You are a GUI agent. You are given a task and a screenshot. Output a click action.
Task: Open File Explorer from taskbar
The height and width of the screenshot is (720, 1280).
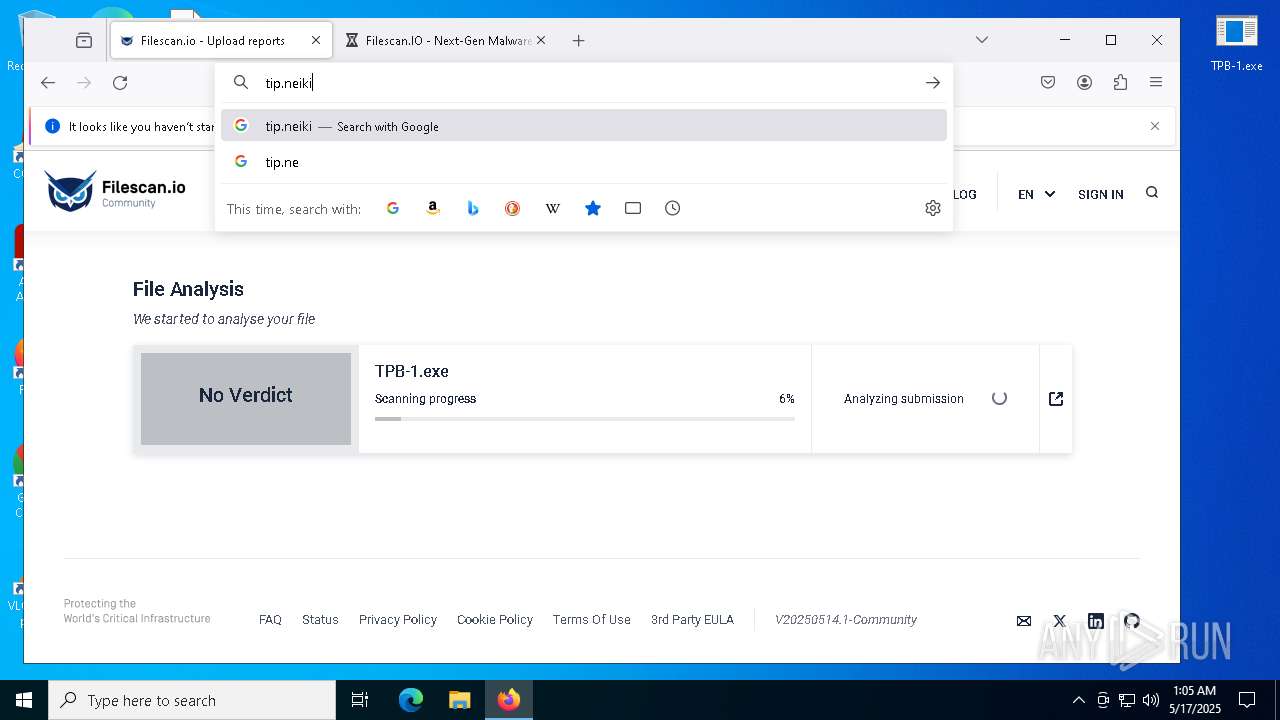459,700
